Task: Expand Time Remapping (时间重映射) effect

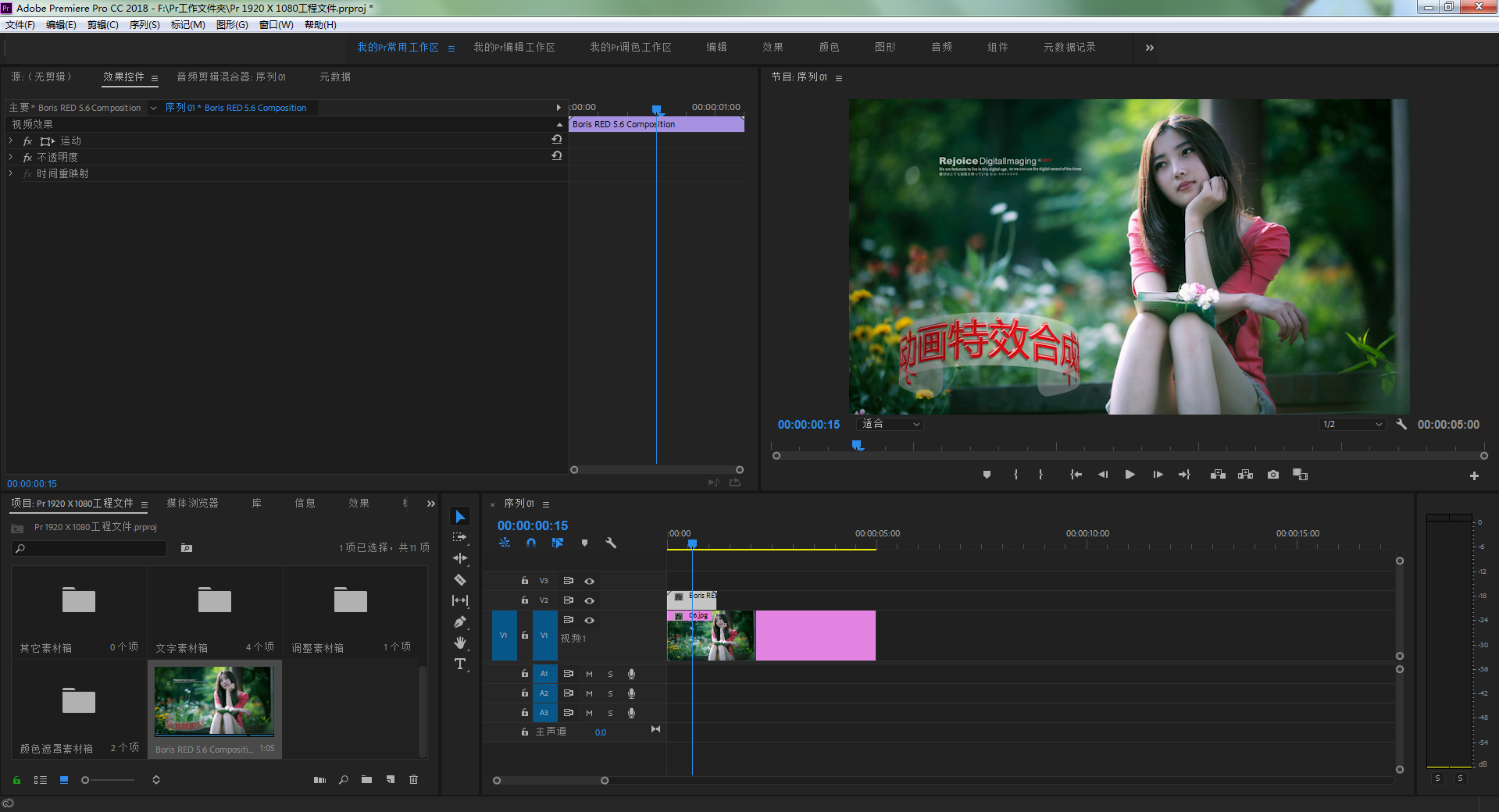Action: 10,173
